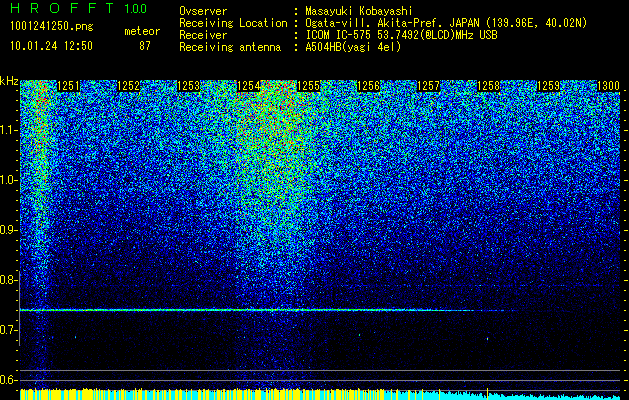The width and height of the screenshot is (629, 400).
Task: Click the 1256 time marker
Action: [368, 86]
